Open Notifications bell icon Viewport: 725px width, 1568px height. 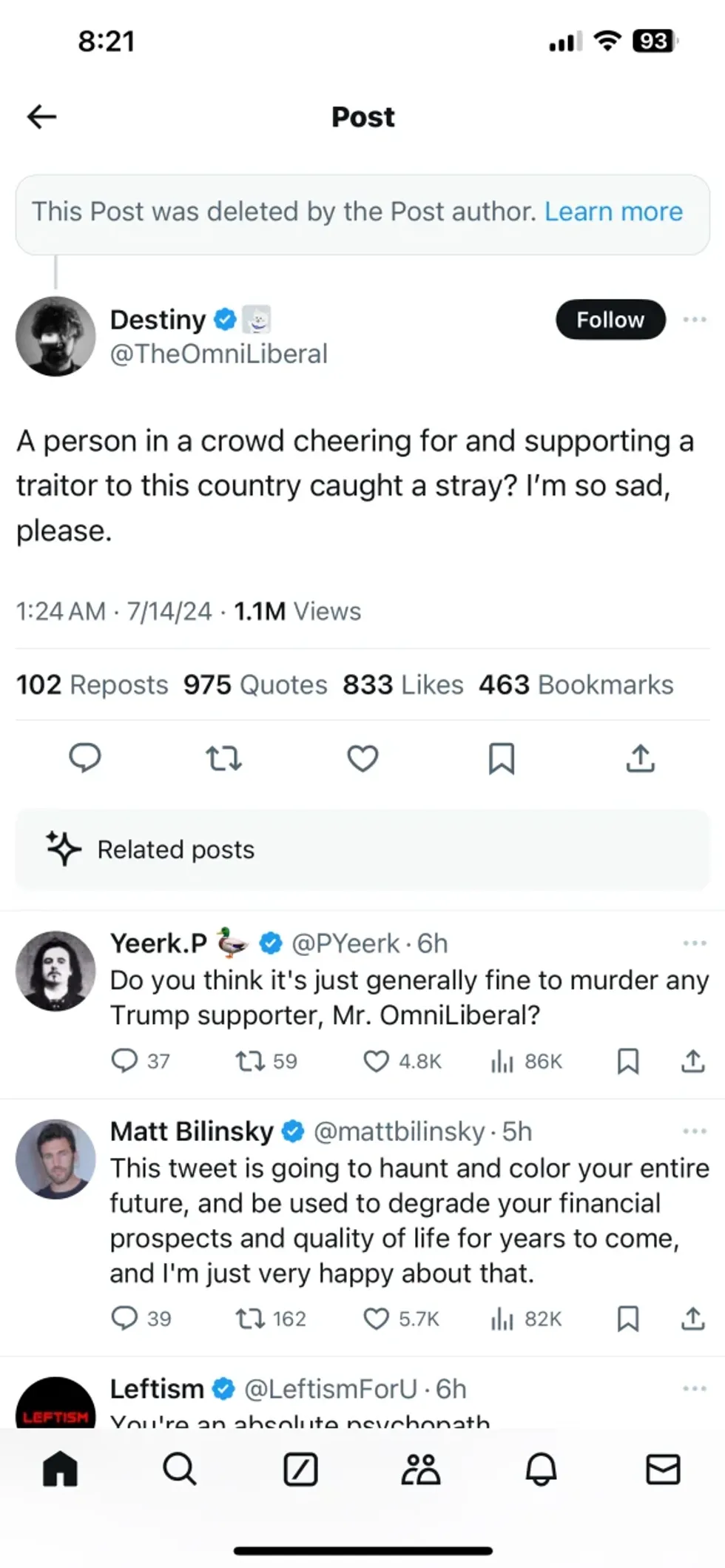point(541,1469)
